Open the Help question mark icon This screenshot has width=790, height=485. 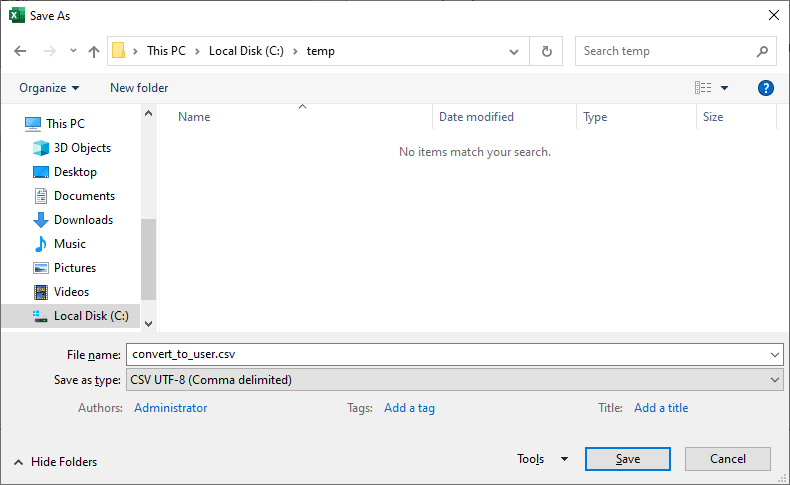click(x=766, y=88)
